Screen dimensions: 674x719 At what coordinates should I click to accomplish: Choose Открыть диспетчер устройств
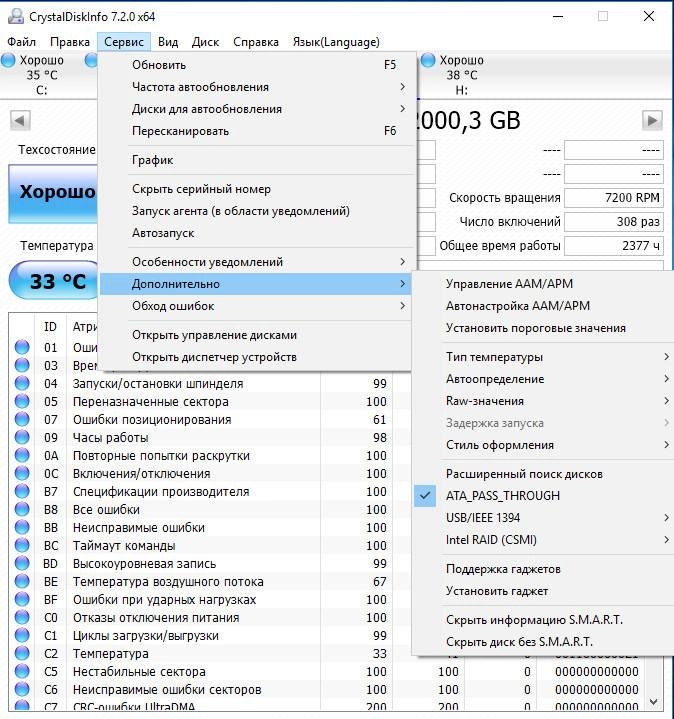tap(255, 357)
